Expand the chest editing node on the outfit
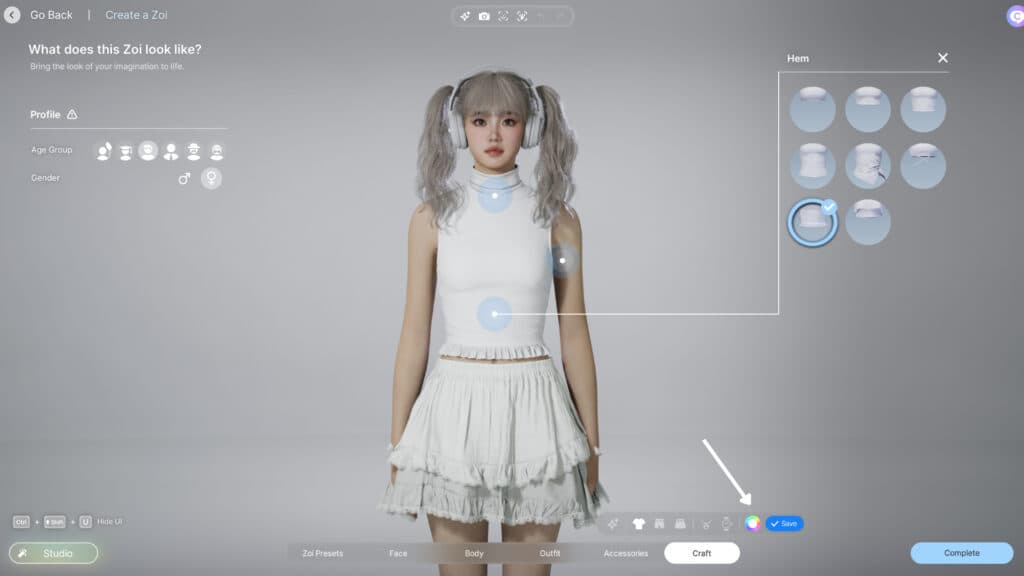Image resolution: width=1024 pixels, height=576 pixels. click(494, 196)
